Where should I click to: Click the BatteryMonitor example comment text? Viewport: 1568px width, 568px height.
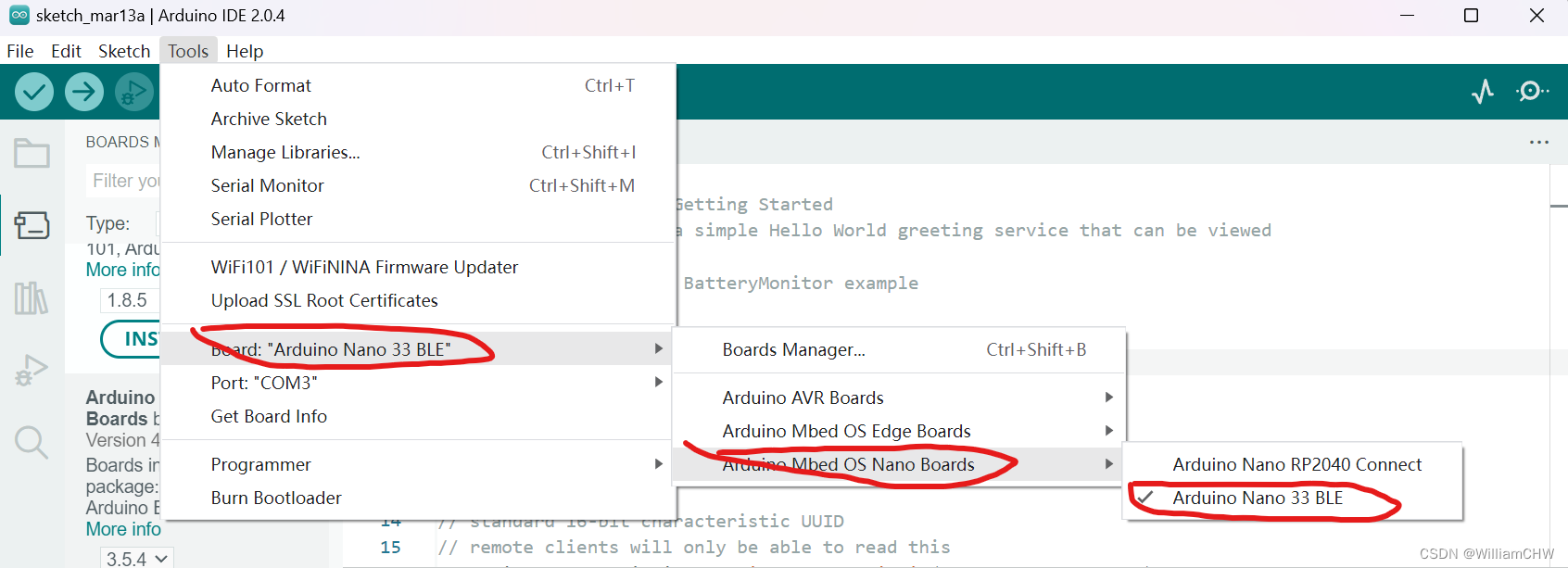(x=801, y=284)
